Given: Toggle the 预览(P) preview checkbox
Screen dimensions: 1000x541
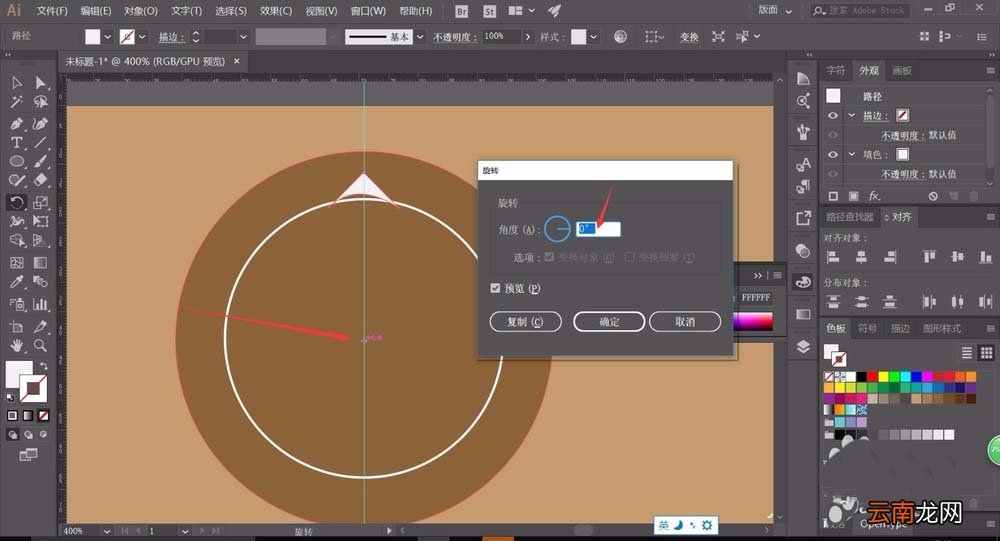Looking at the screenshot, I should pyautogui.click(x=496, y=288).
